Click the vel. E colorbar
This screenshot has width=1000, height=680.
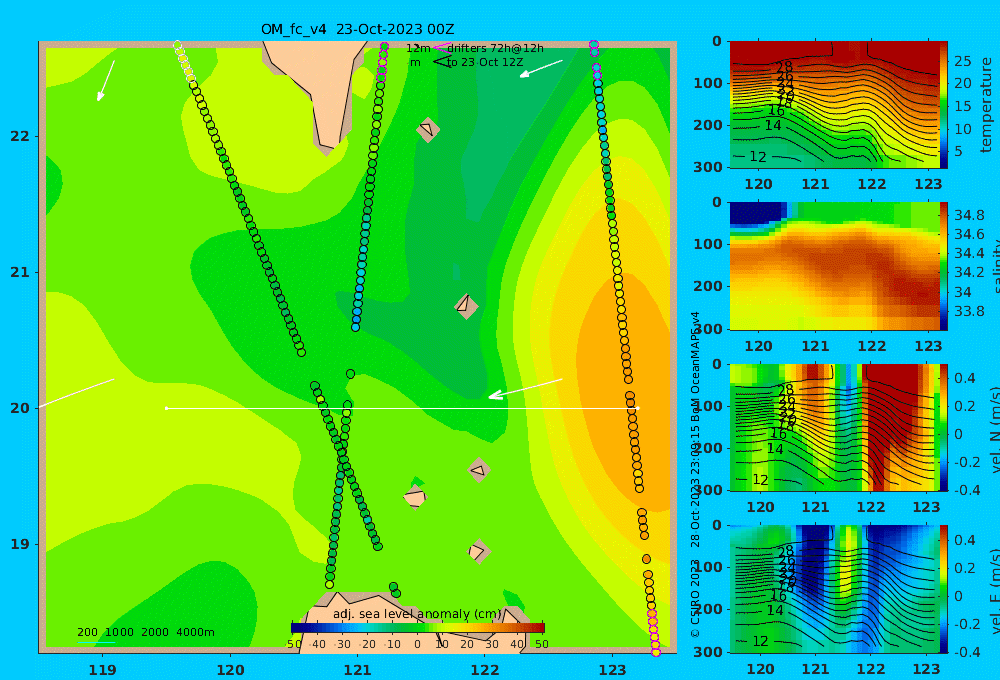[944, 589]
